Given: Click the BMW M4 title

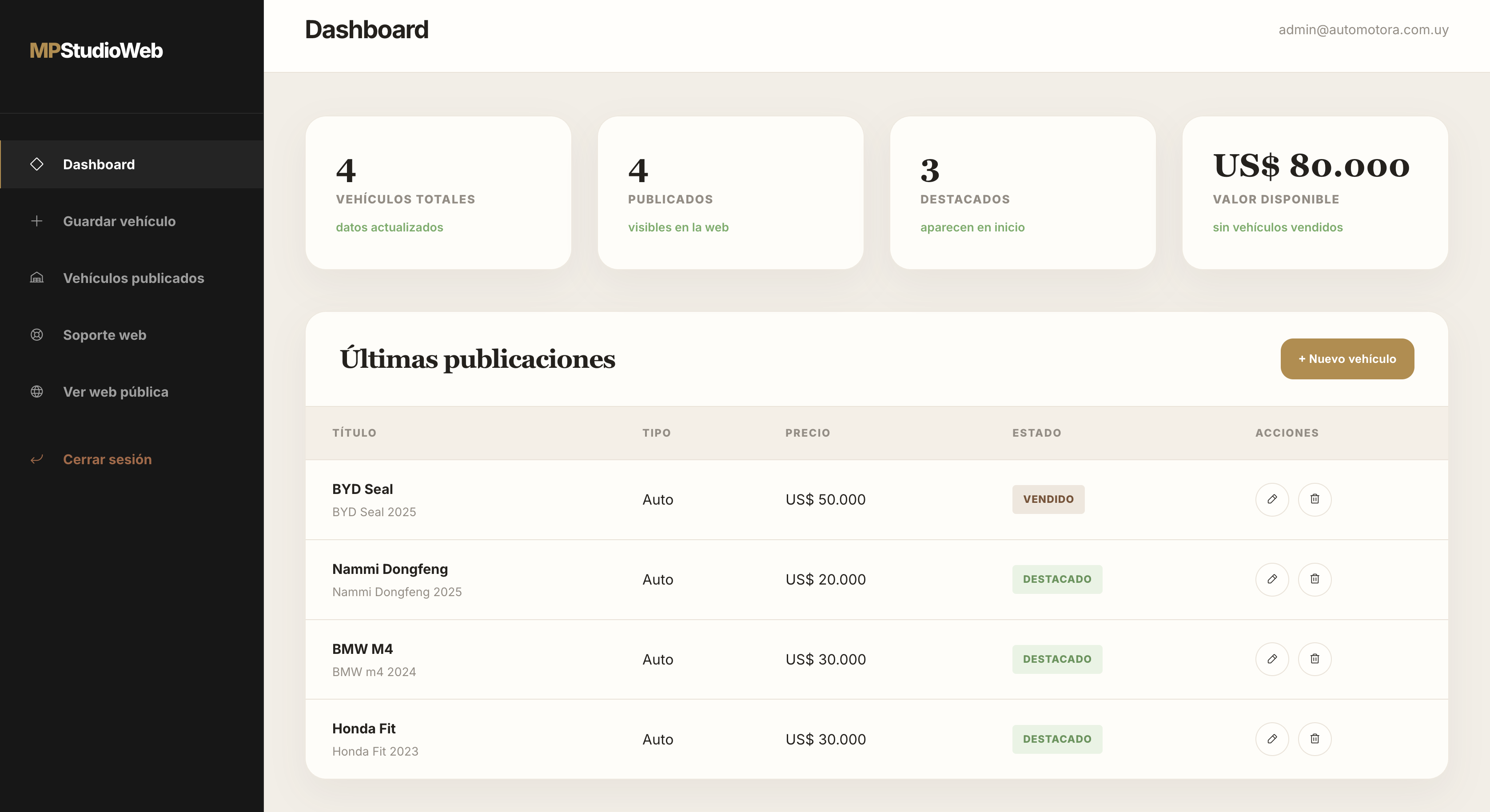Looking at the screenshot, I should 363,649.
